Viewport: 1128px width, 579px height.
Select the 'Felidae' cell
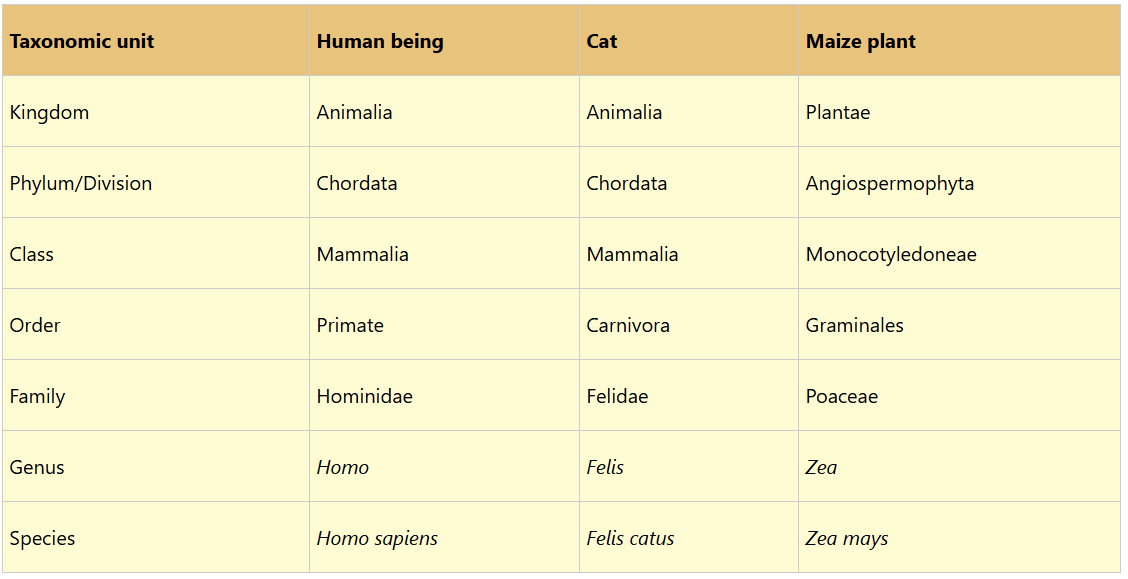tap(617, 397)
